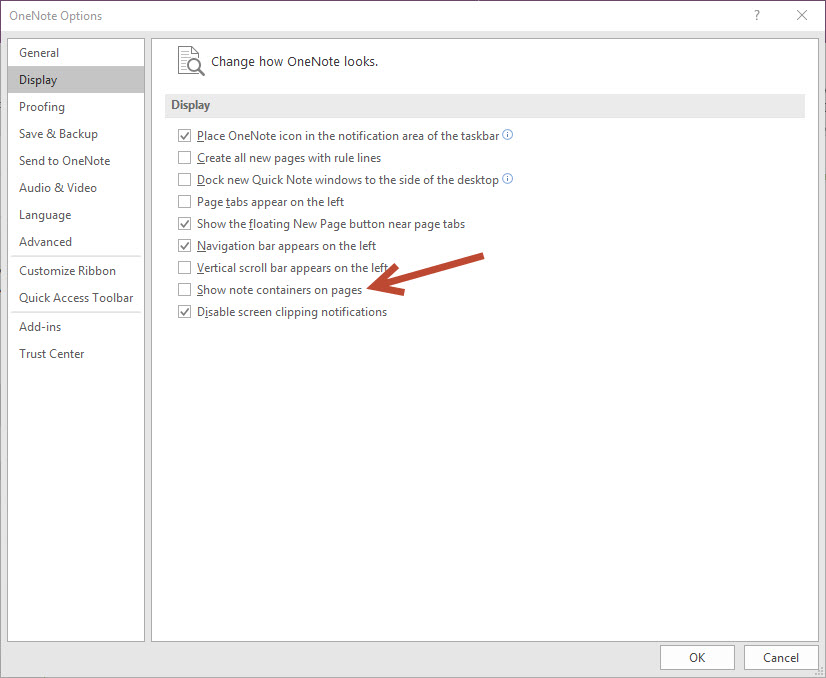Viewport: 826px width, 678px height.
Task: Go to Trust Center settings
Action: (x=52, y=354)
